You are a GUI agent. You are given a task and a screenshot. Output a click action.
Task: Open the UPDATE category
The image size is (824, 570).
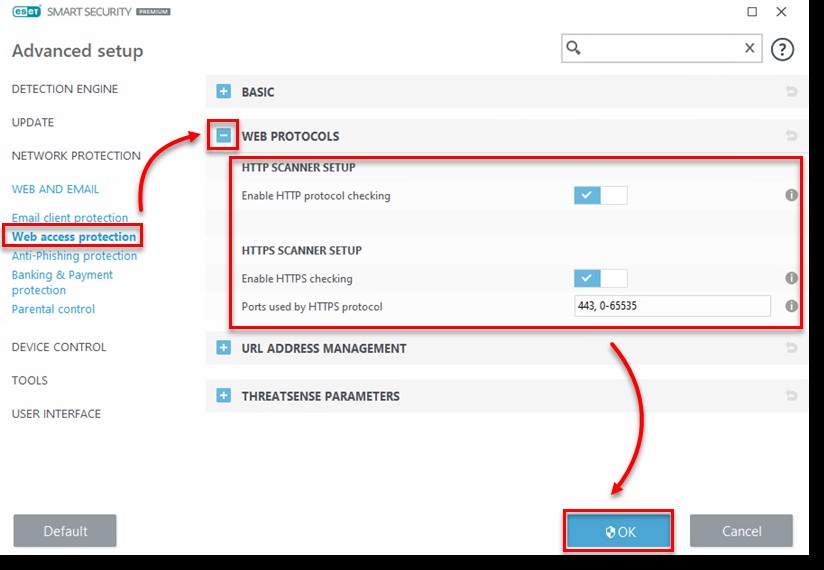click(x=33, y=122)
